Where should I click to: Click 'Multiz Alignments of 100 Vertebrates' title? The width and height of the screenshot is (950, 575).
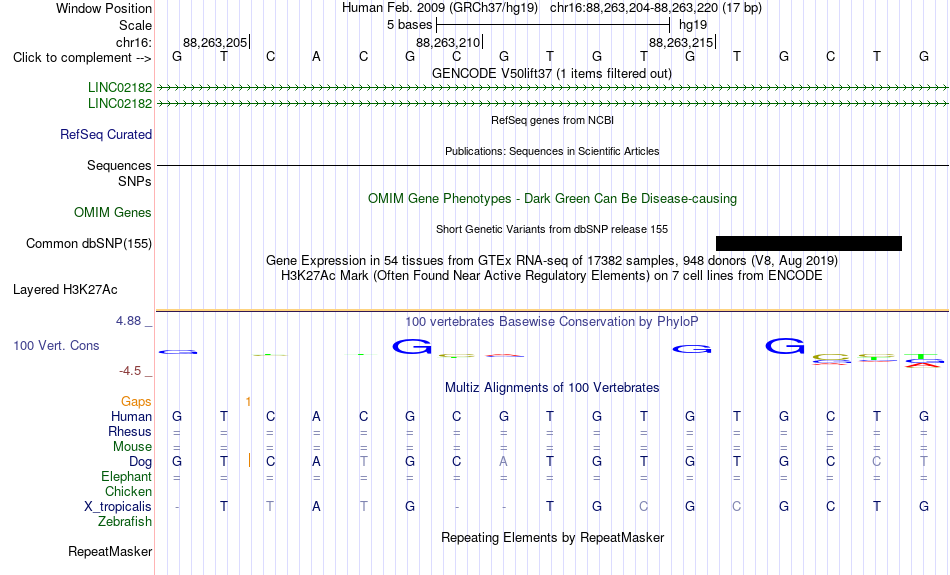pyautogui.click(x=552, y=388)
